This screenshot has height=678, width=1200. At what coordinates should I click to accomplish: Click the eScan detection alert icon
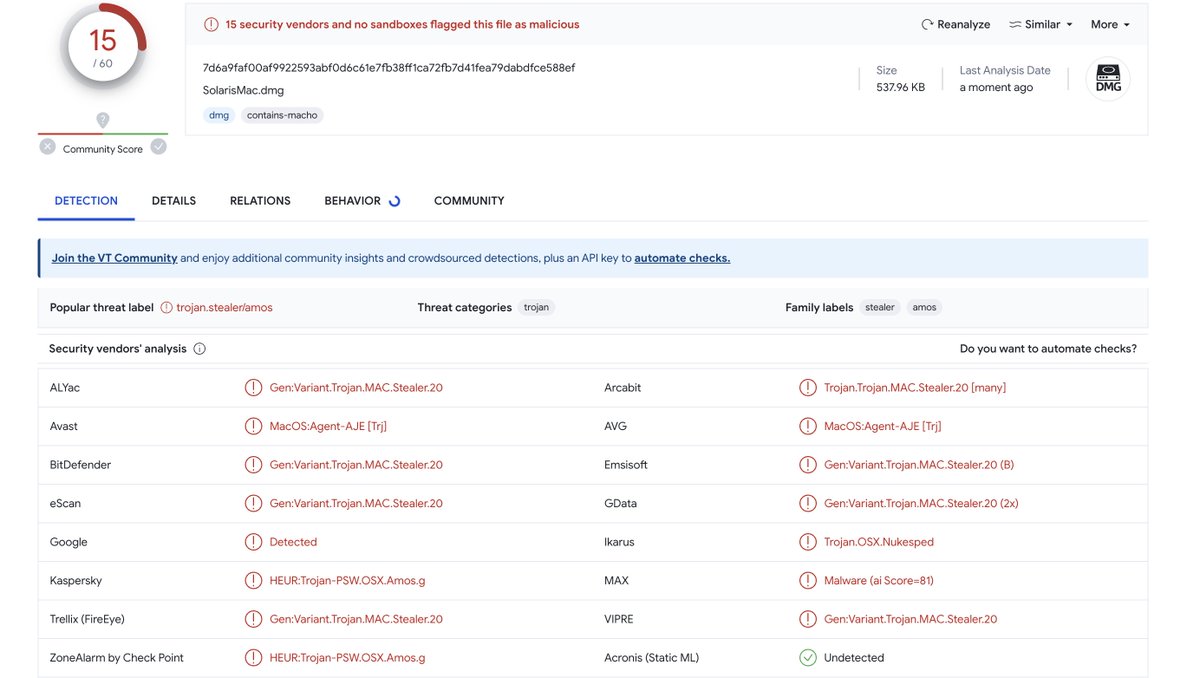click(253, 503)
